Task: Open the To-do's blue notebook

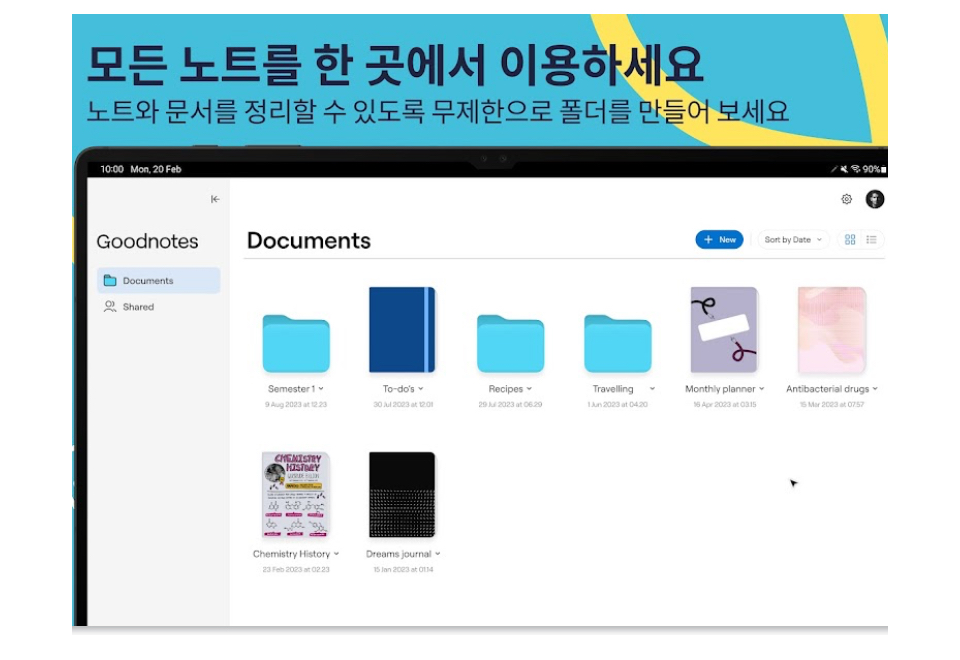Action: pos(402,329)
